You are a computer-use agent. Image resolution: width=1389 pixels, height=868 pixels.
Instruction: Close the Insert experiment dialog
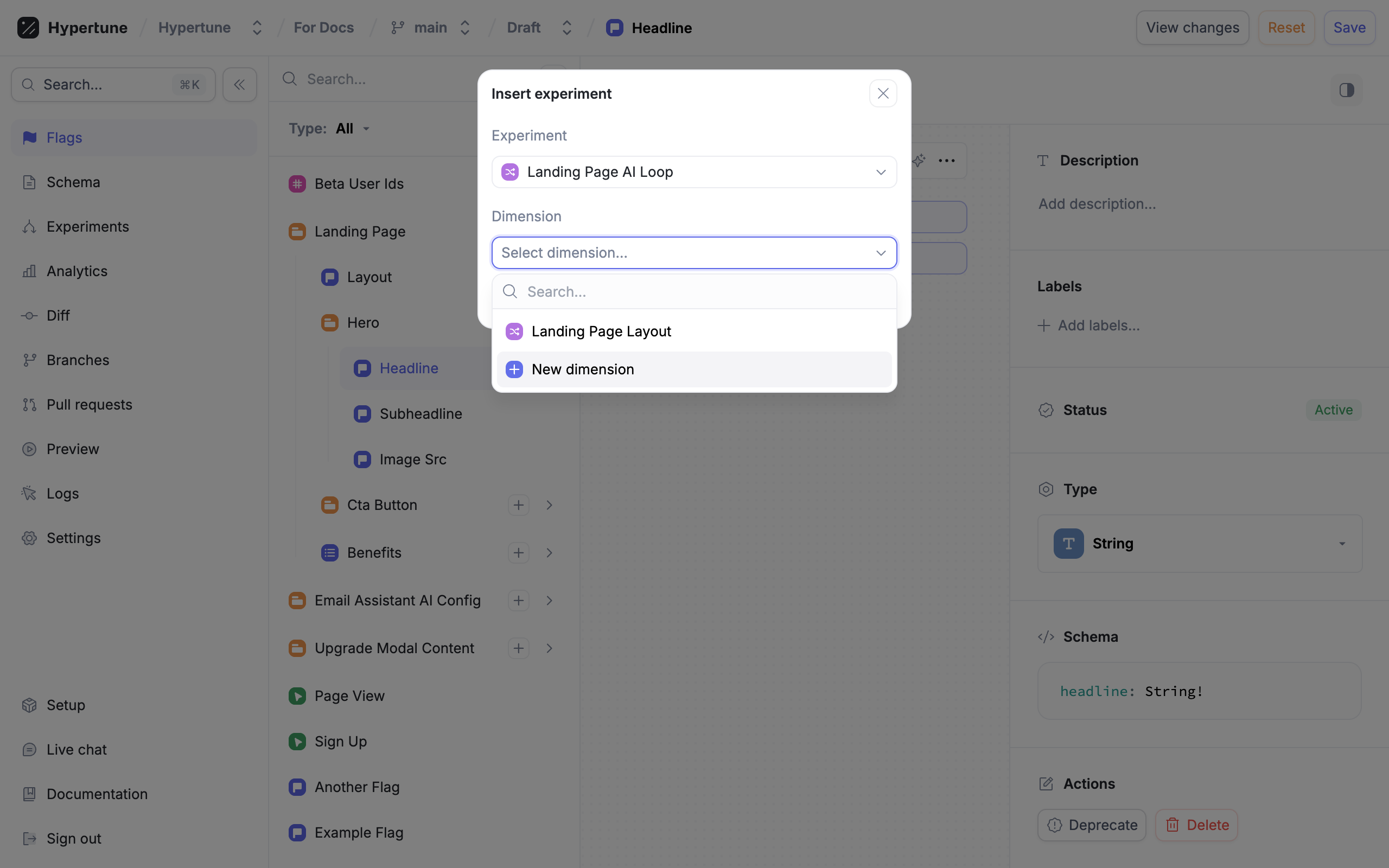883,93
